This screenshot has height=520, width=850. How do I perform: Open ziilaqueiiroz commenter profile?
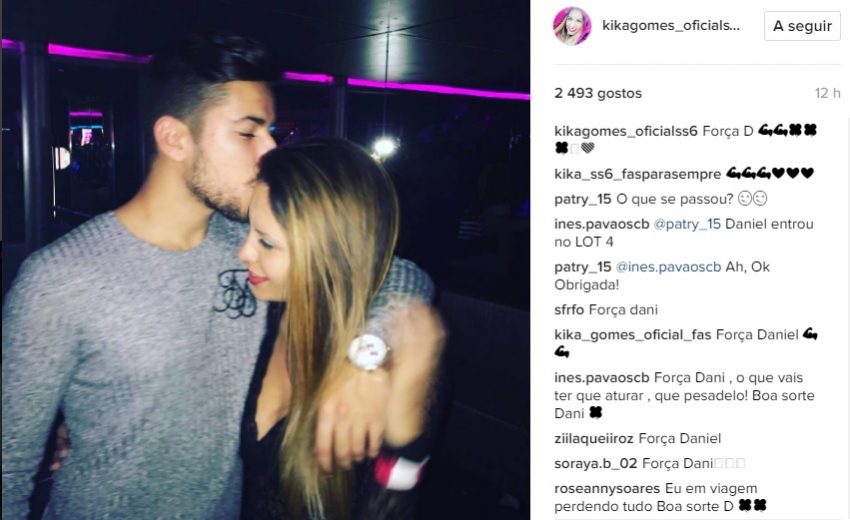(594, 438)
